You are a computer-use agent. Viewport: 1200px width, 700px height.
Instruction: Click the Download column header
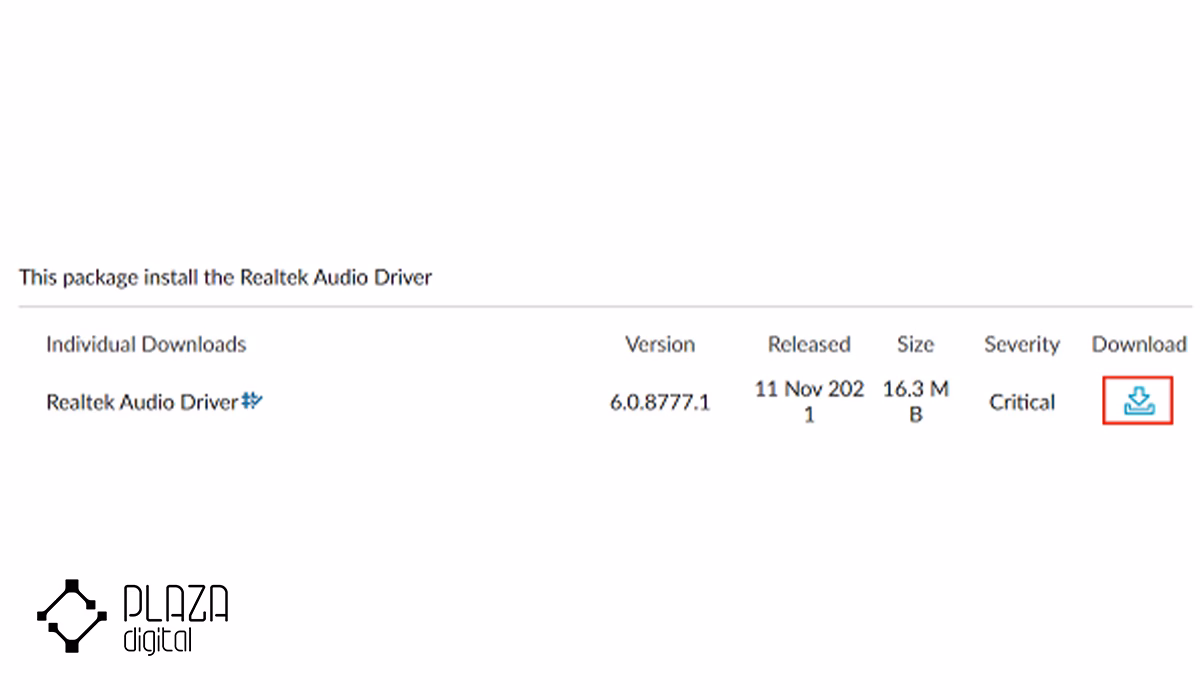tap(1139, 344)
